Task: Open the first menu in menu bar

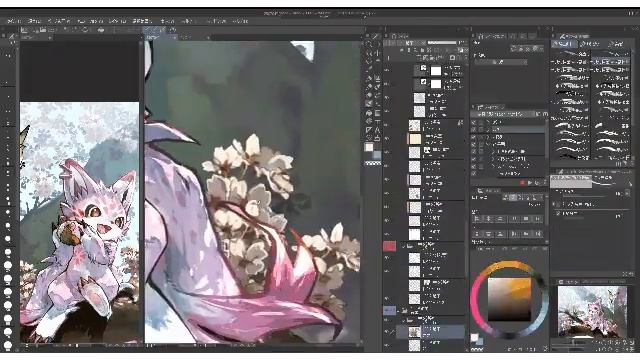Action: [13, 20]
